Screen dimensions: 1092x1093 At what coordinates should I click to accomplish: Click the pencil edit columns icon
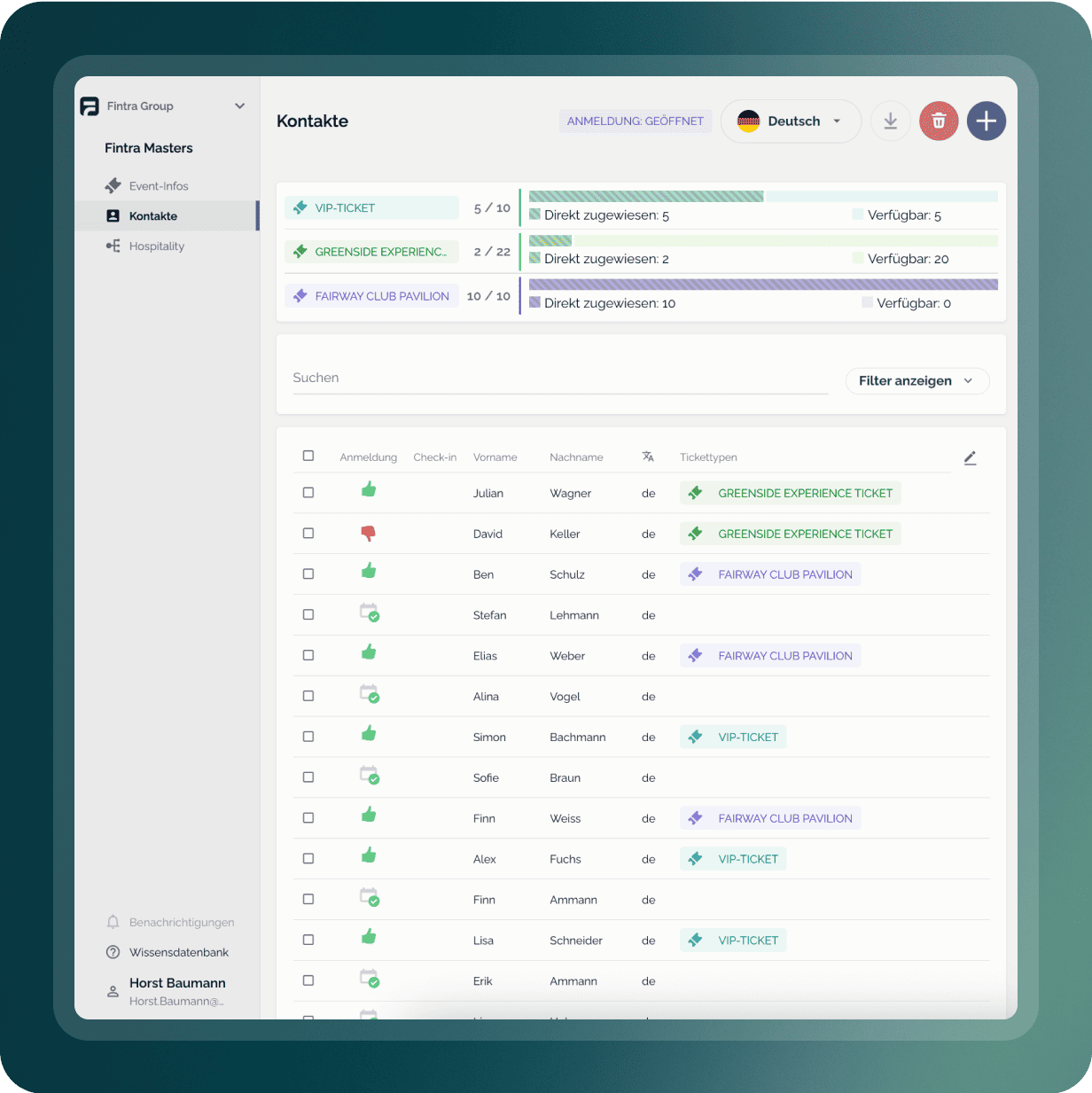[x=971, y=457]
